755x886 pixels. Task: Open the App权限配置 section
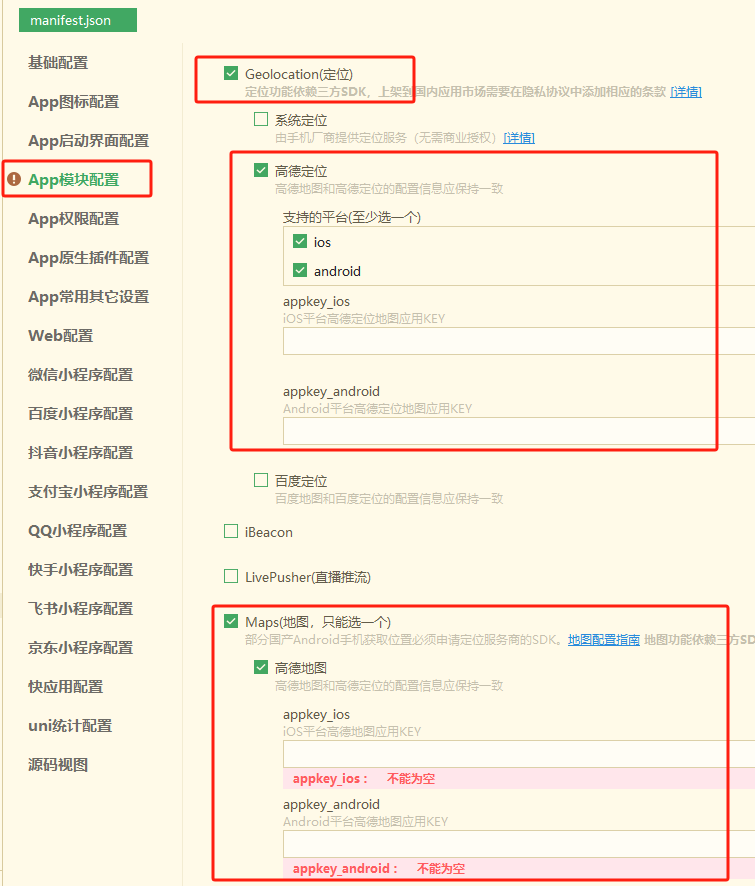pos(73,219)
